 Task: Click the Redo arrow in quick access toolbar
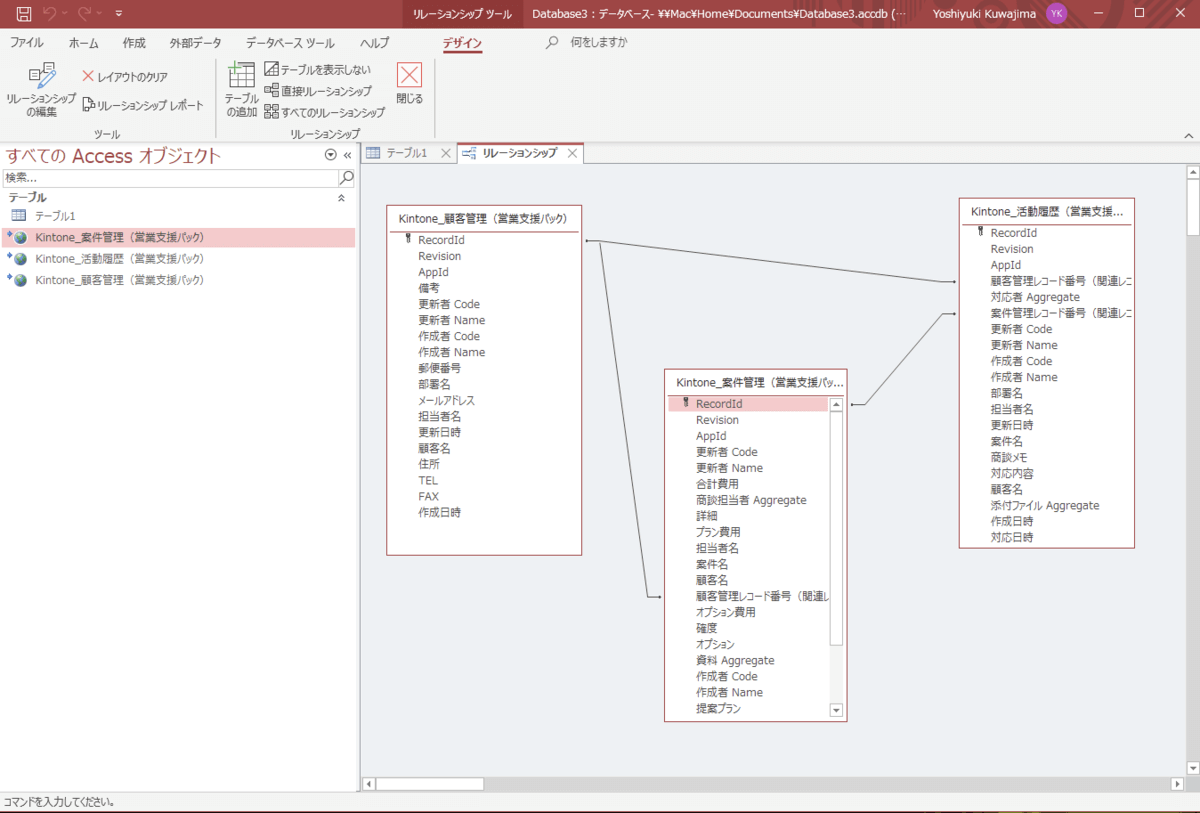point(85,14)
